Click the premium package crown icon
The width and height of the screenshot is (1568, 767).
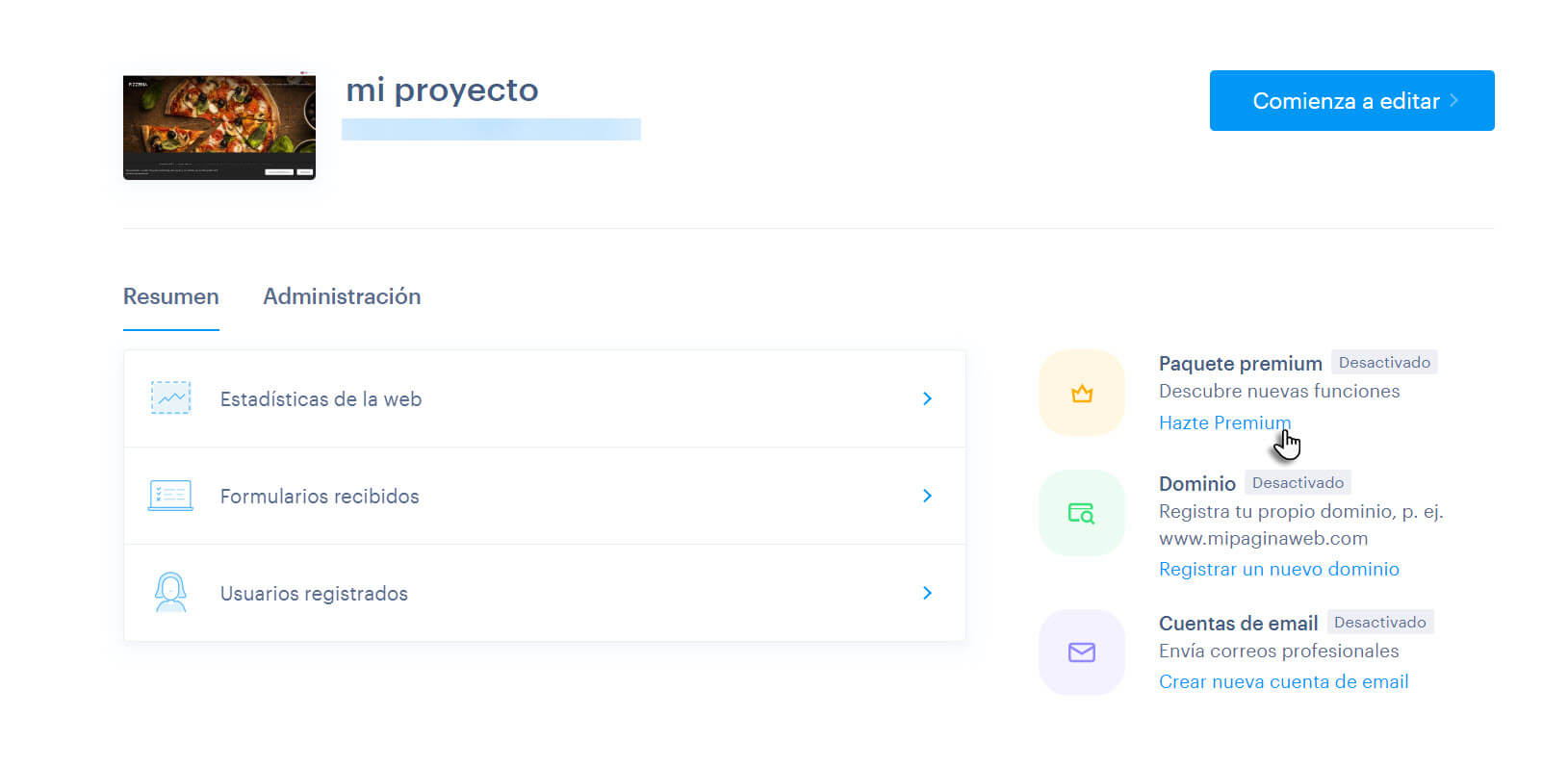(x=1082, y=394)
